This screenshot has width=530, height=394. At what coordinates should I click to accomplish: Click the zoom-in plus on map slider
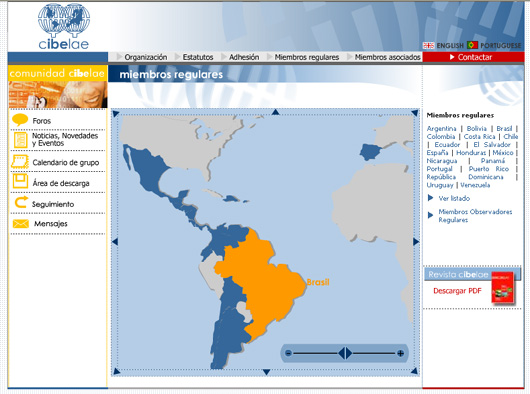401,353
